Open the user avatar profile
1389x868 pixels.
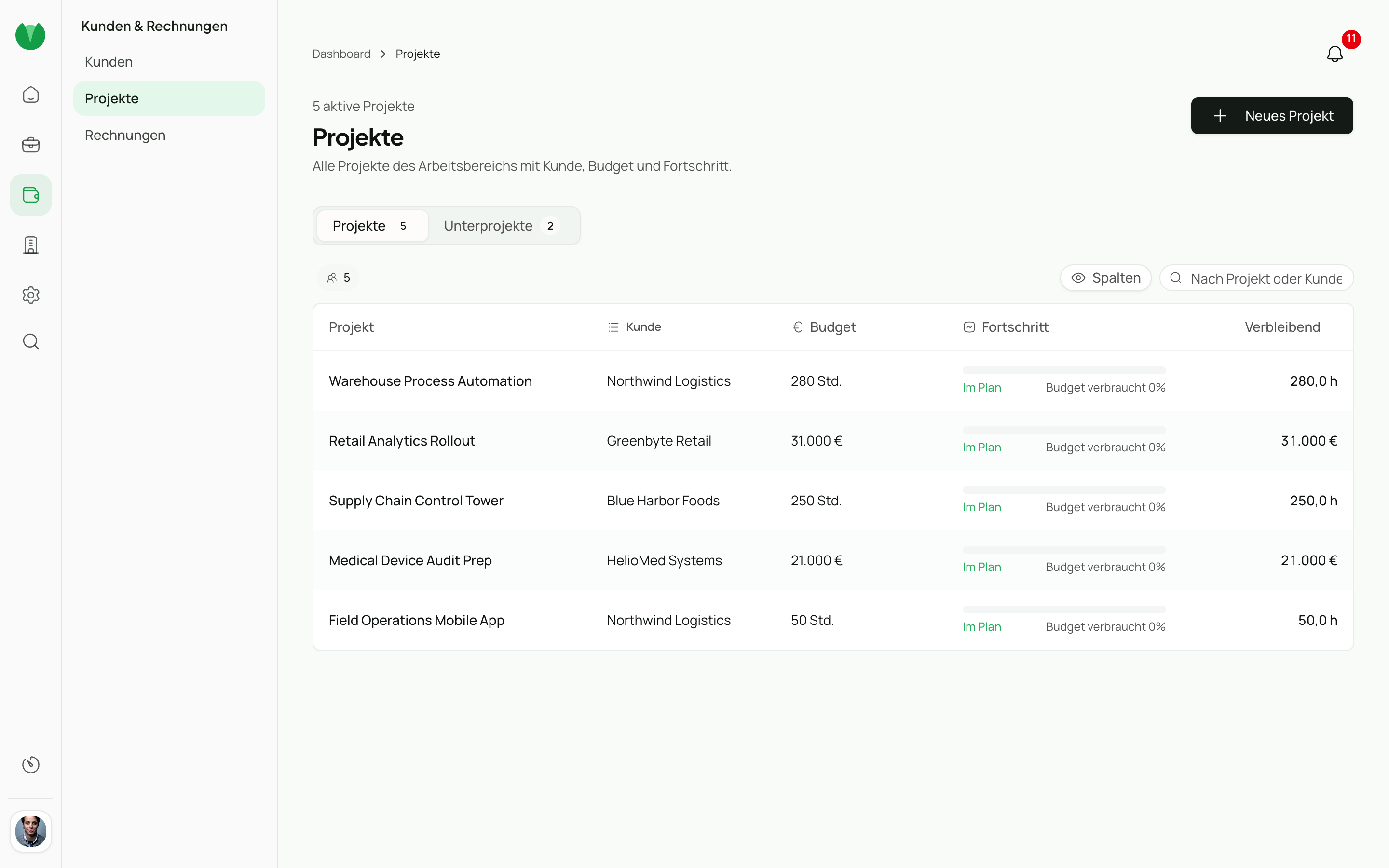click(x=30, y=831)
